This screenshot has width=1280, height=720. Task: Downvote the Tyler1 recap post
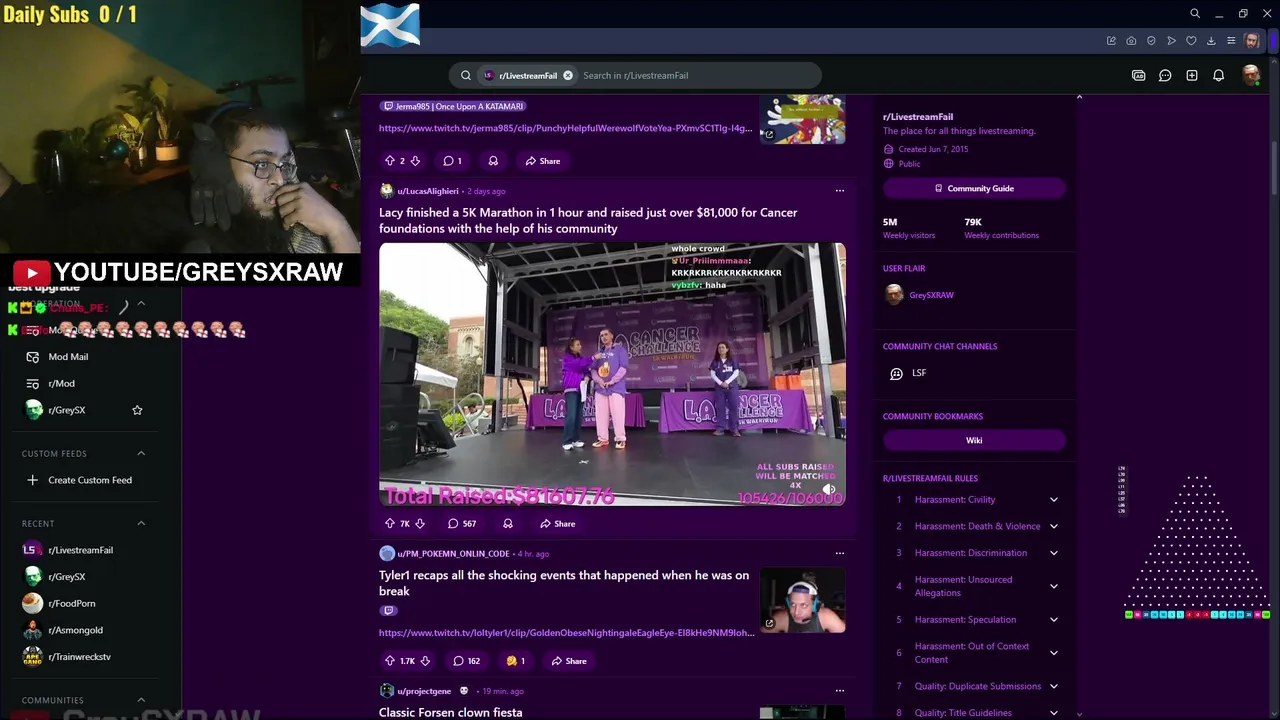(x=425, y=661)
